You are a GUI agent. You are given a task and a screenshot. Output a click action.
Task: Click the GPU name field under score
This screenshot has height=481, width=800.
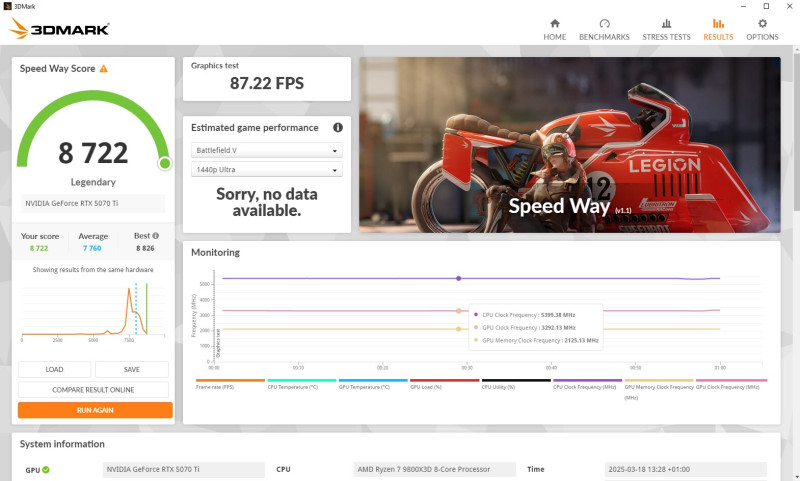(x=93, y=203)
